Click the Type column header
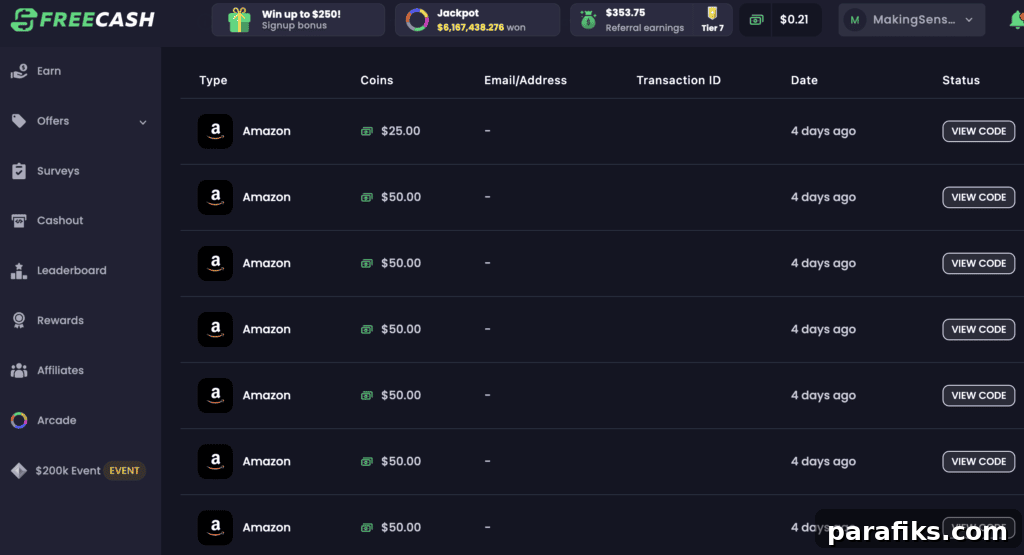This screenshot has height=555, width=1024. pos(213,80)
